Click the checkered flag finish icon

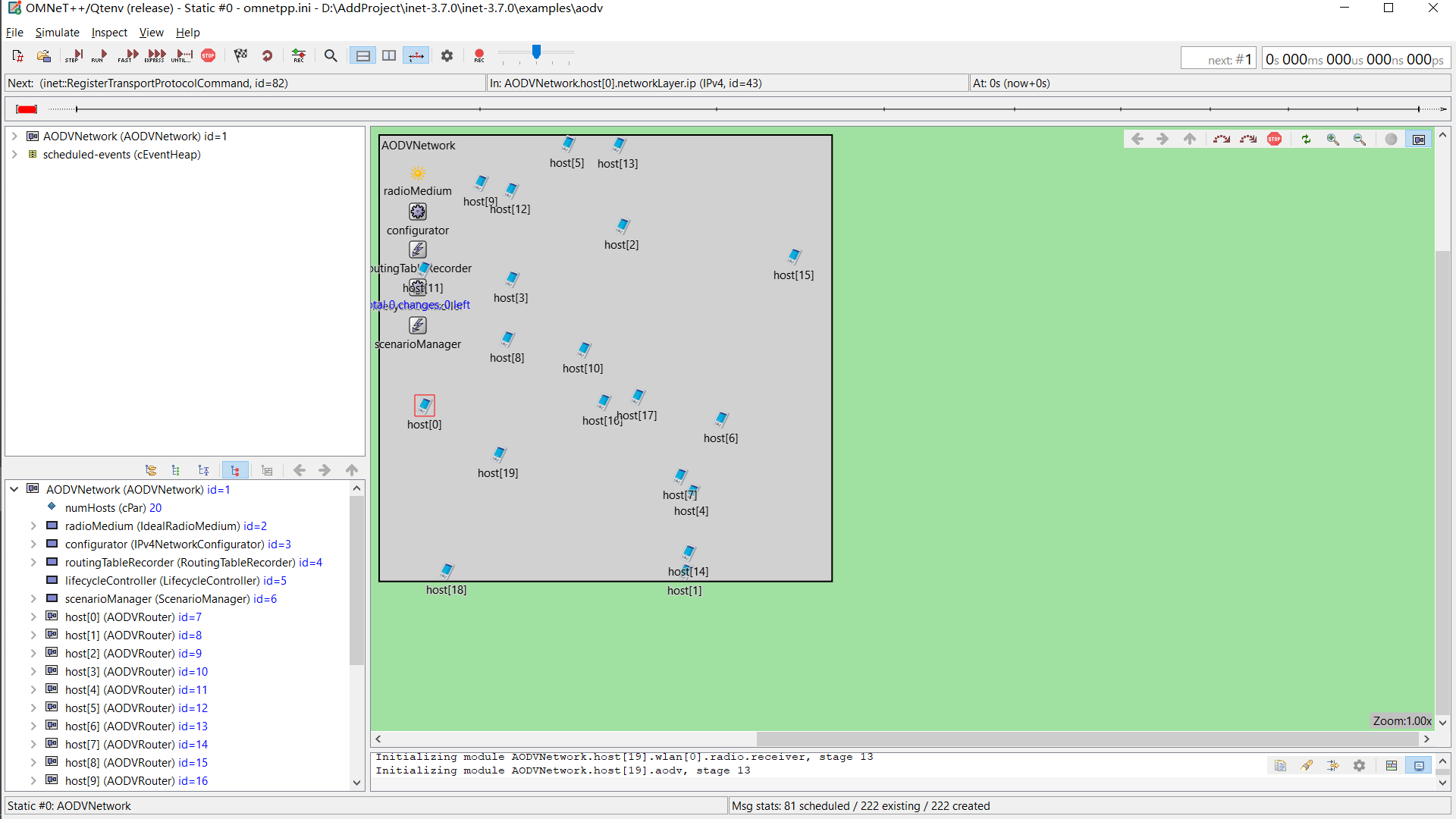pos(240,55)
